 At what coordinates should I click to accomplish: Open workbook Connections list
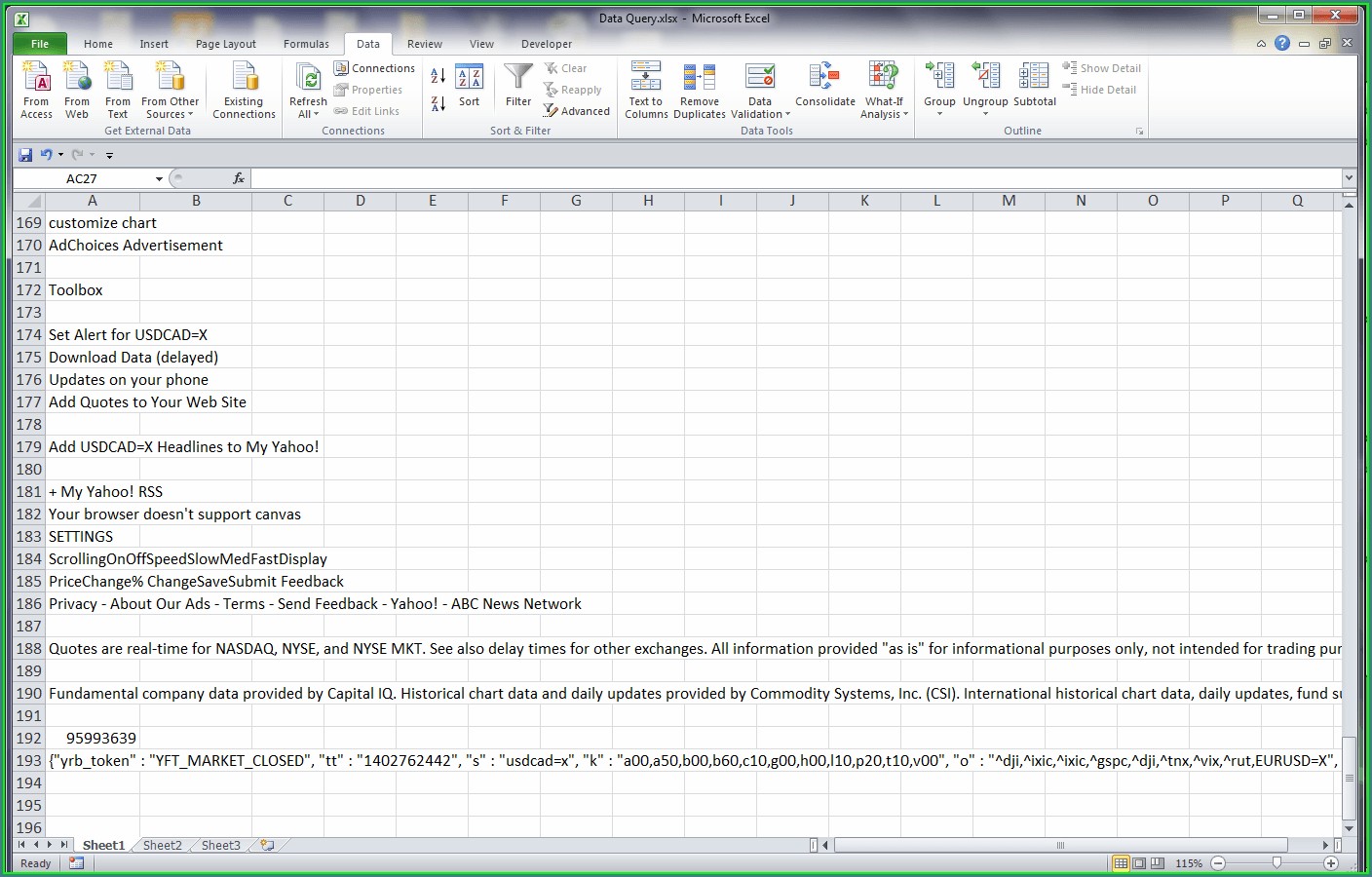374,68
